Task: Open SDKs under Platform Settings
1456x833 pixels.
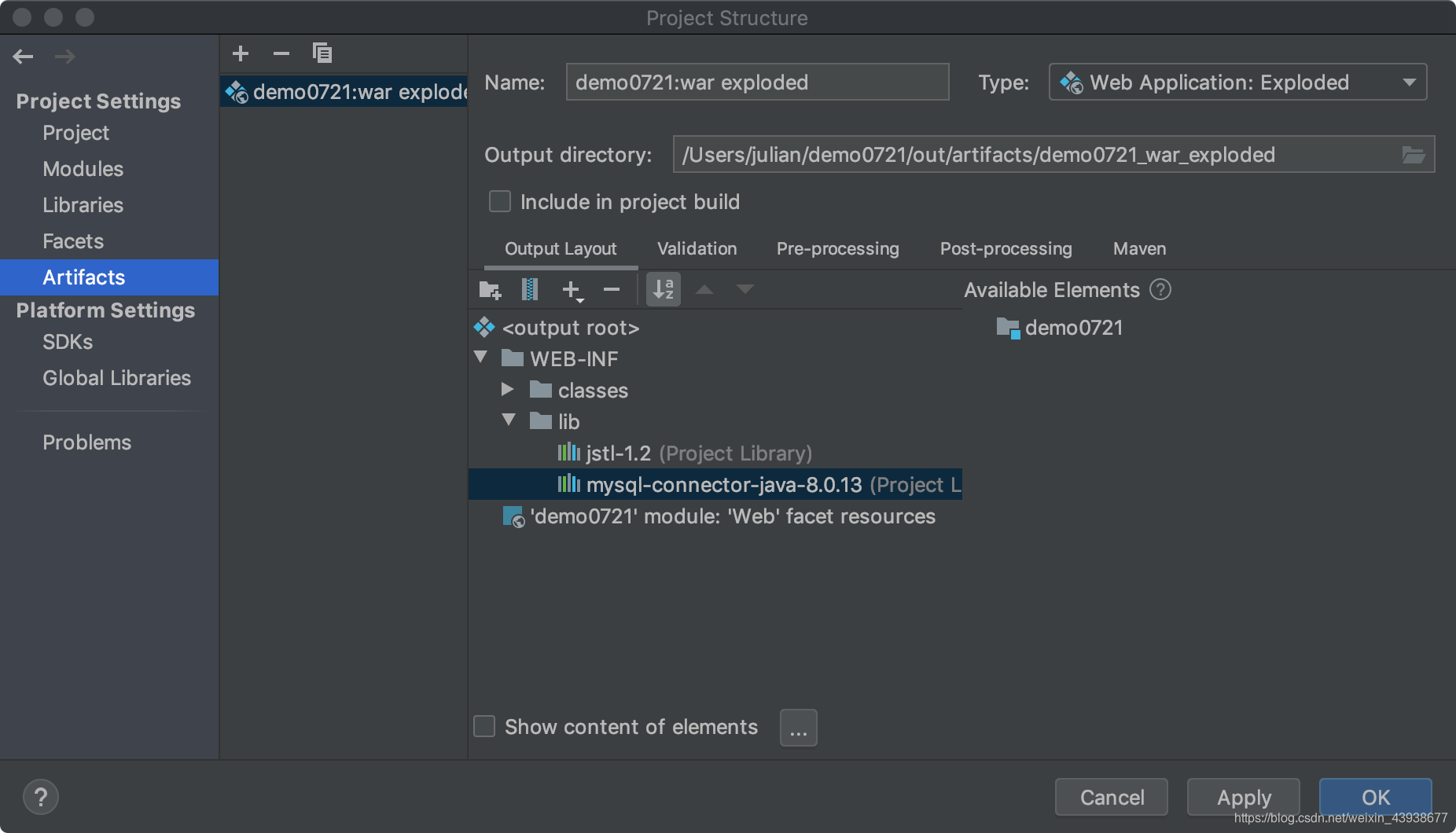Action: point(109,342)
